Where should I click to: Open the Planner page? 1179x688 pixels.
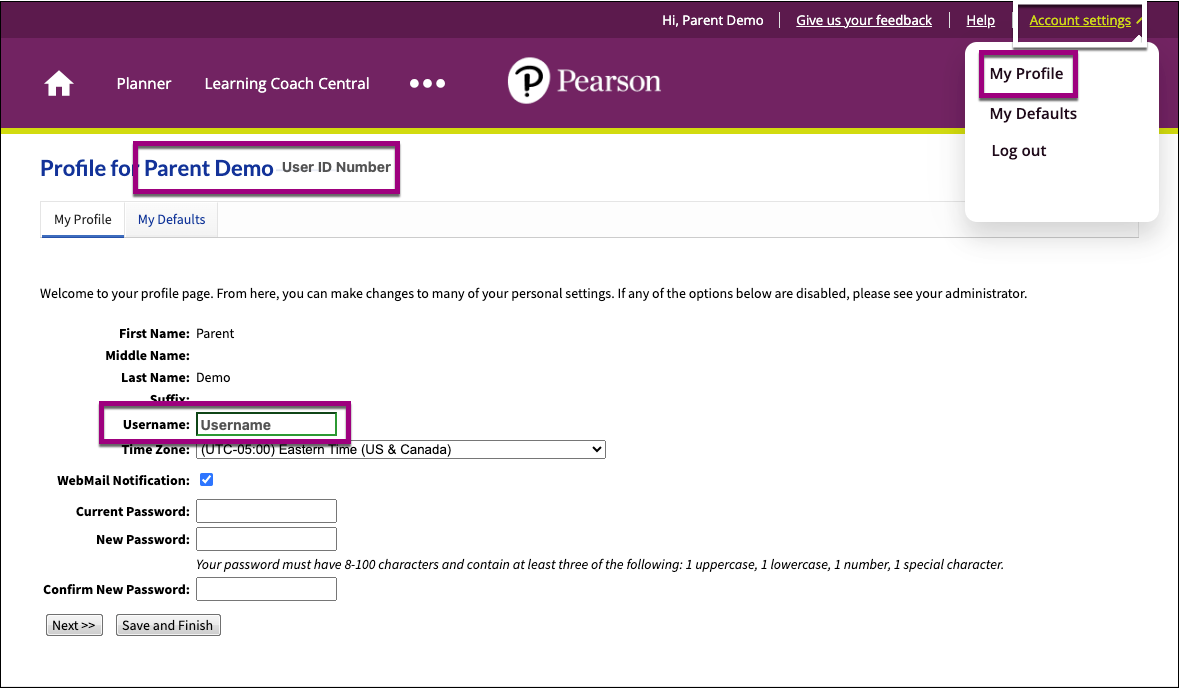(143, 84)
